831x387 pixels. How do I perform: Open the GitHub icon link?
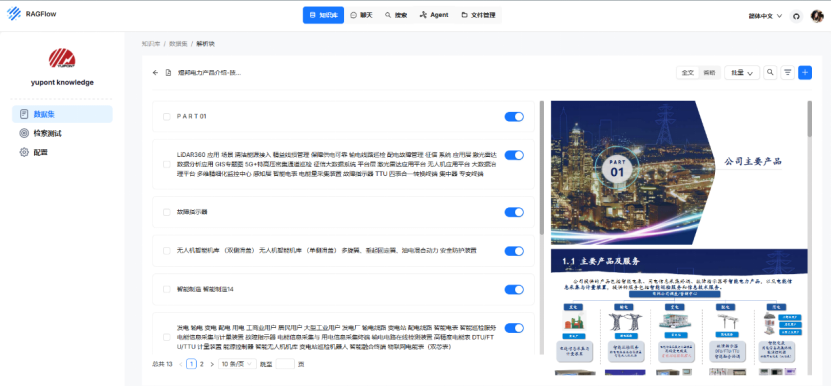795,16
